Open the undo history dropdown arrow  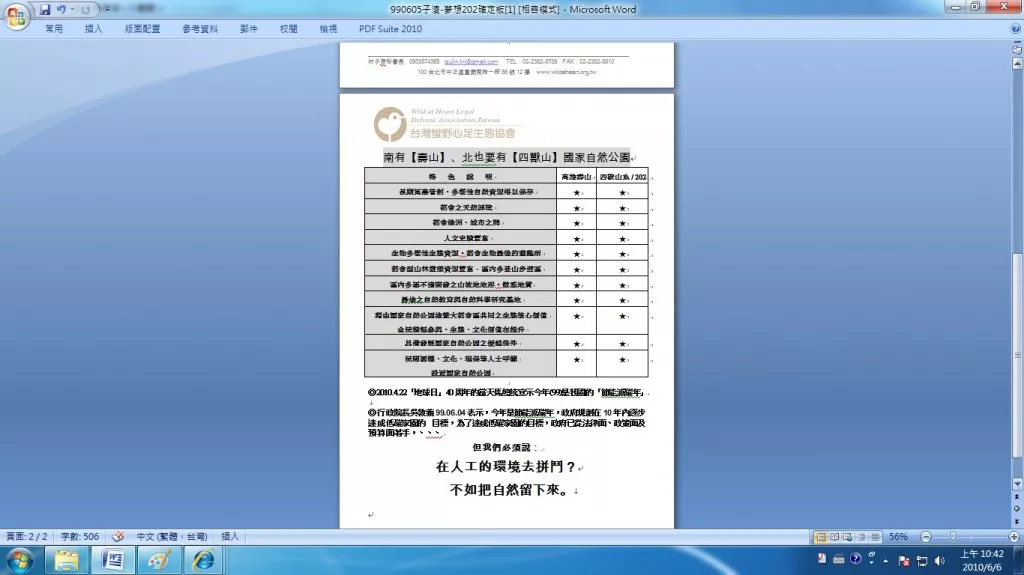72,10
